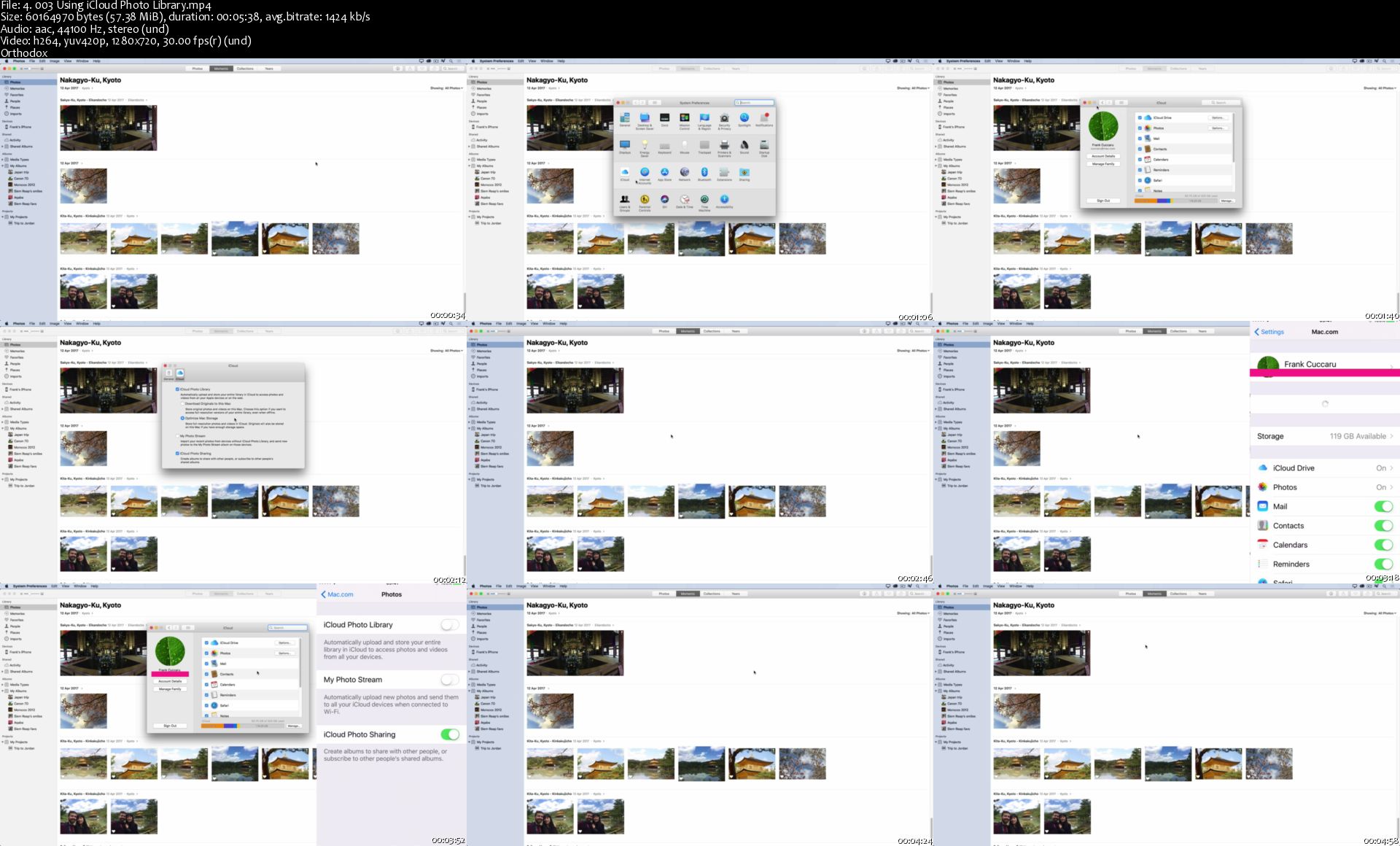This screenshot has height=846, width=1400.
Task: Open the Trackpad preferences icon
Action: (704, 146)
